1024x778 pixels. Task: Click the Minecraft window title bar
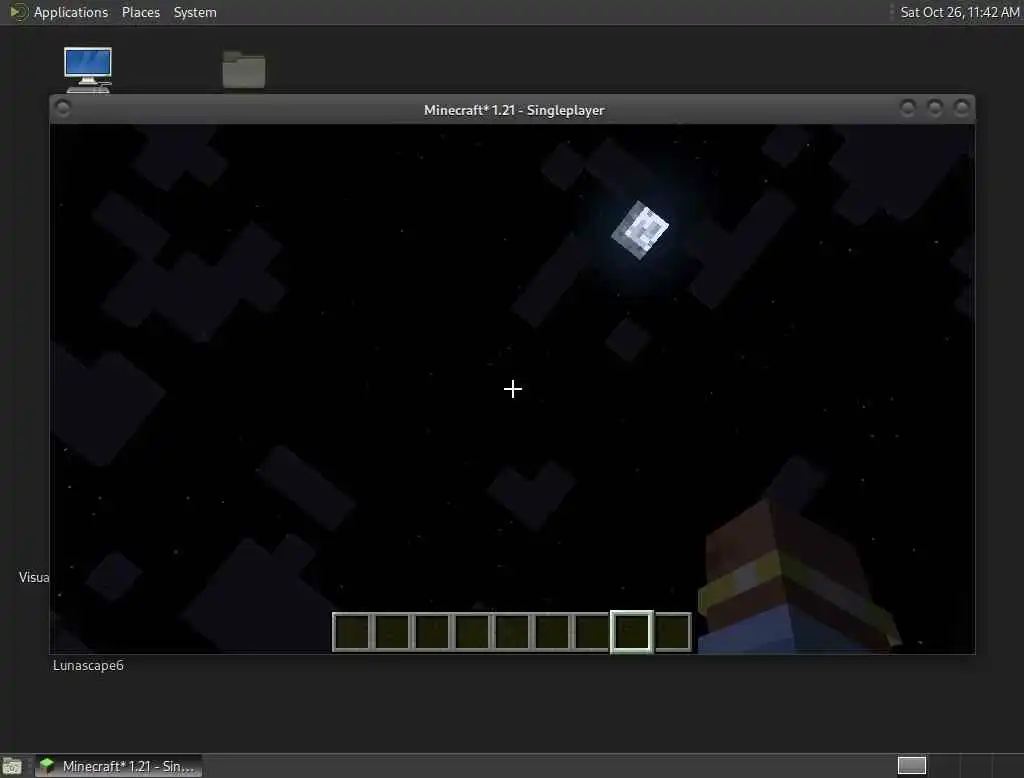pos(513,110)
